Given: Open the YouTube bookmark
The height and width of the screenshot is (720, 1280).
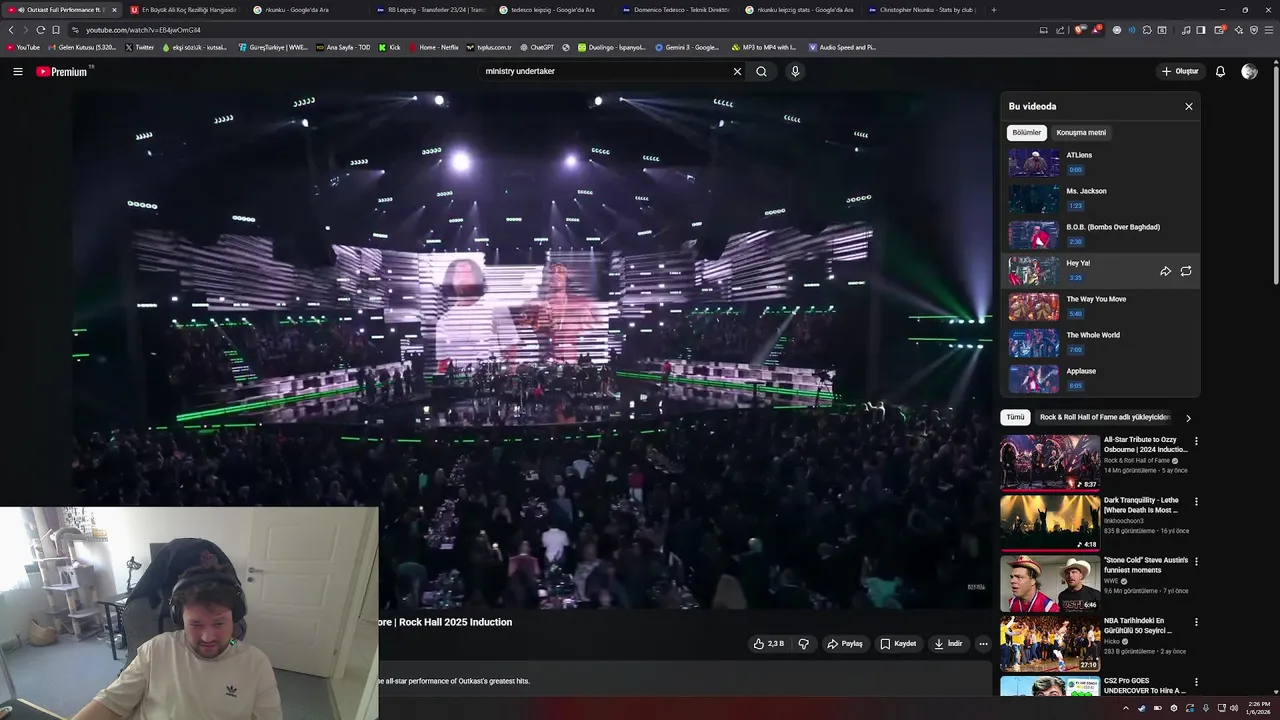Looking at the screenshot, I should coord(23,47).
